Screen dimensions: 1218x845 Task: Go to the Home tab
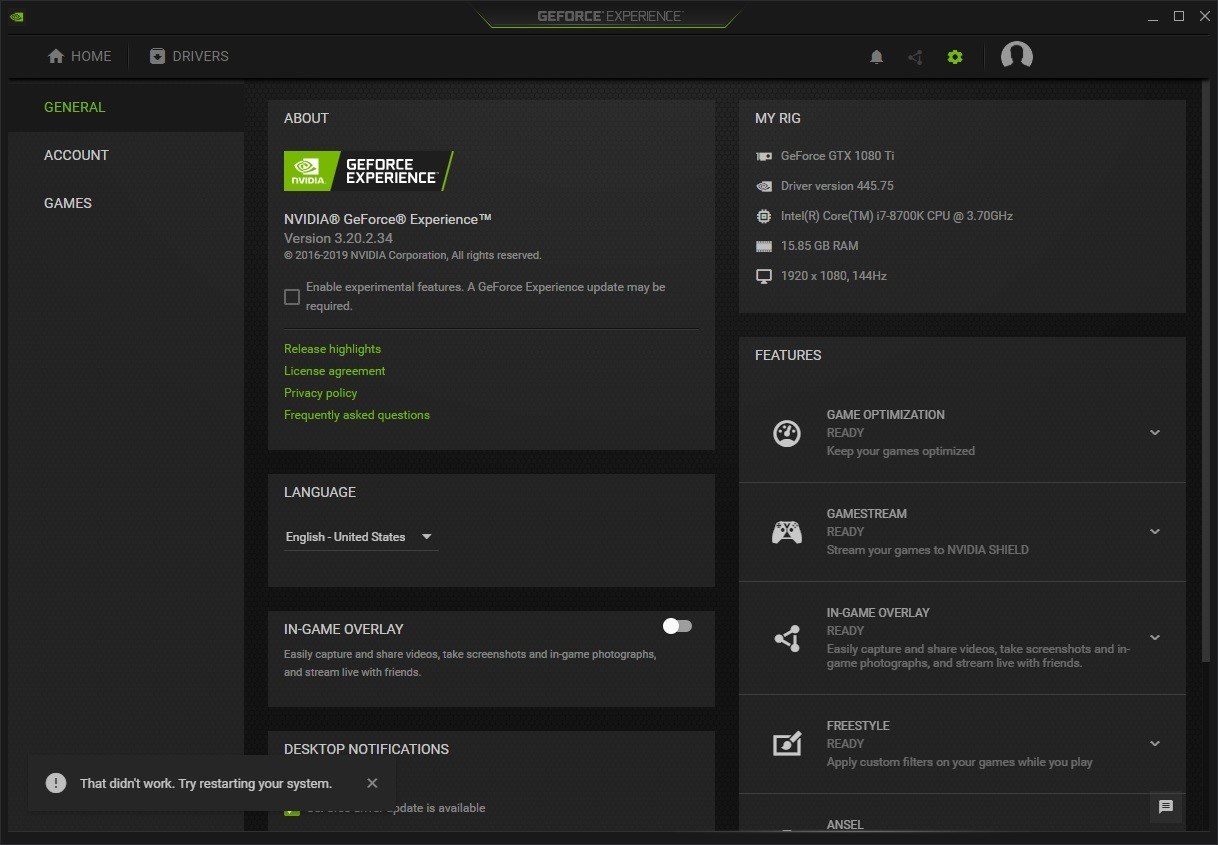tap(80, 56)
